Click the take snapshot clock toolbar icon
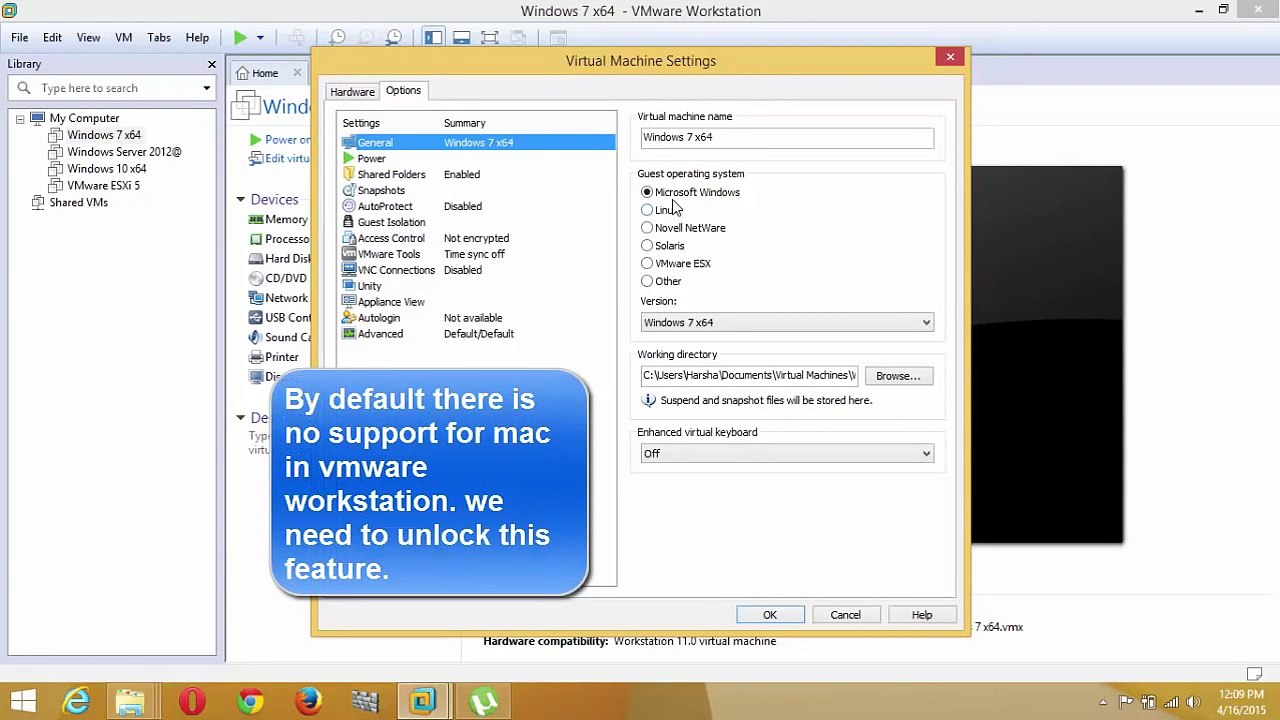This screenshot has width=1280, height=720. 338,38
